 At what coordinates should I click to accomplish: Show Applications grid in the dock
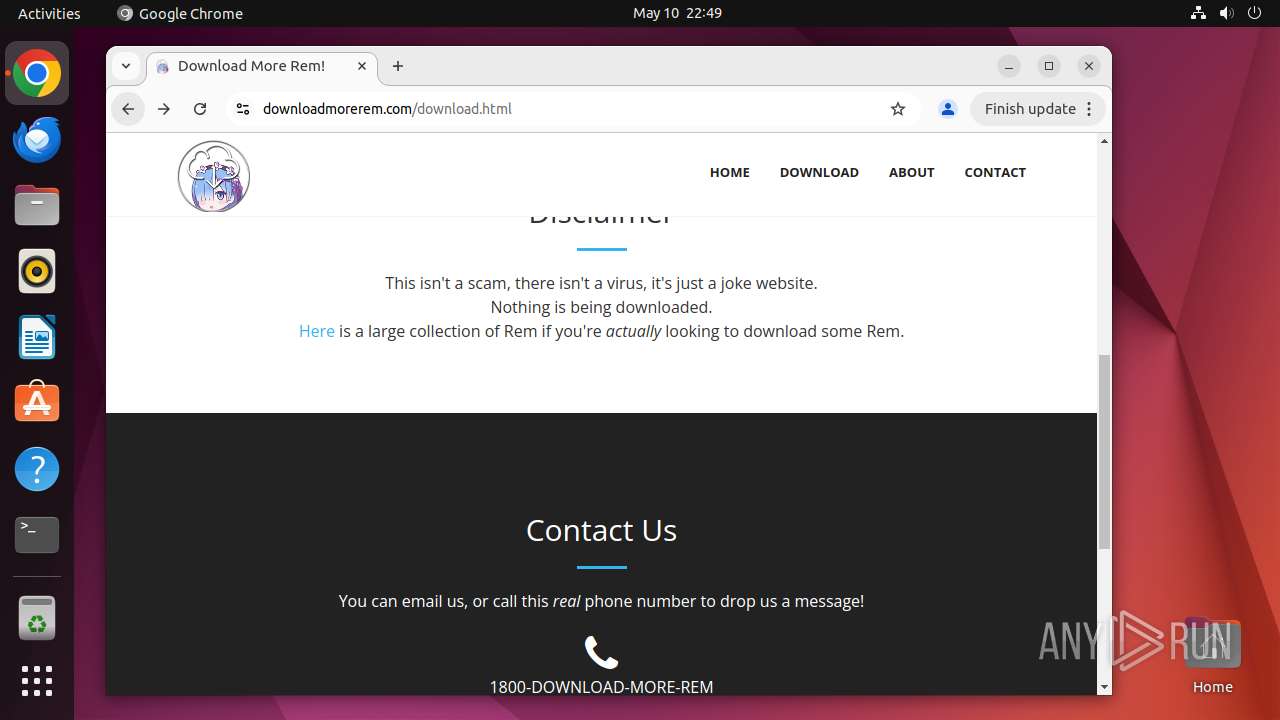pos(37,681)
